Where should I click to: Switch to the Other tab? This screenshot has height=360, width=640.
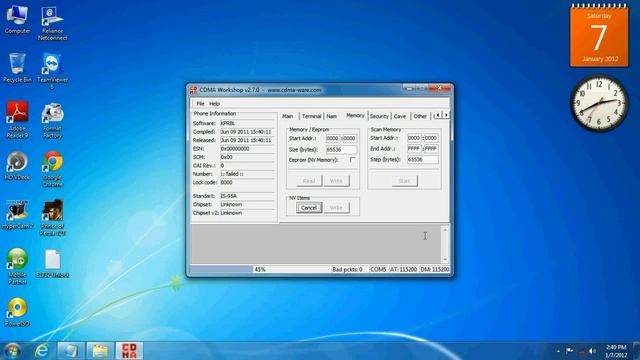click(420, 116)
